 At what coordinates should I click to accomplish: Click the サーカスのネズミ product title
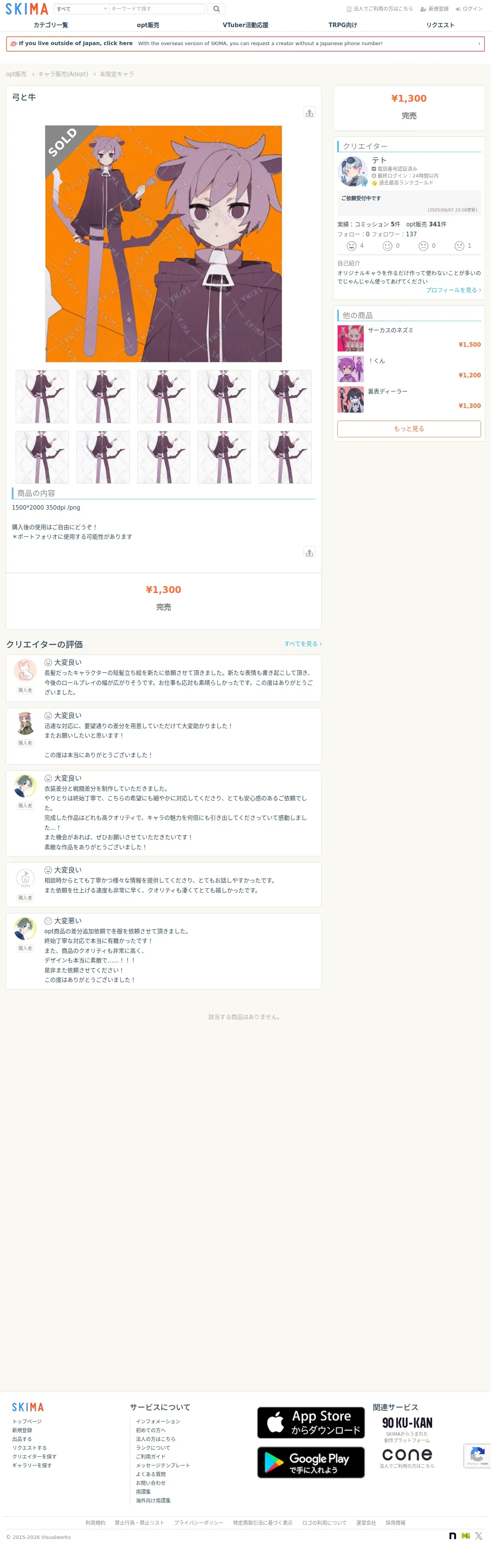[390, 330]
